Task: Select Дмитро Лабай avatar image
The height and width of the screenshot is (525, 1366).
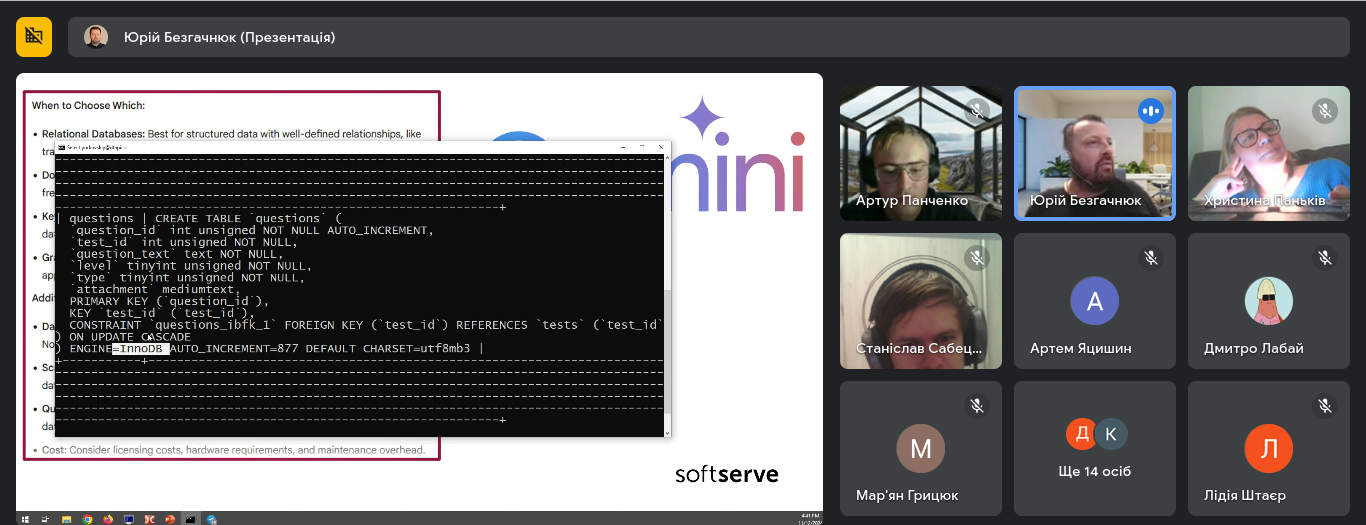Action: pyautogui.click(x=1268, y=301)
